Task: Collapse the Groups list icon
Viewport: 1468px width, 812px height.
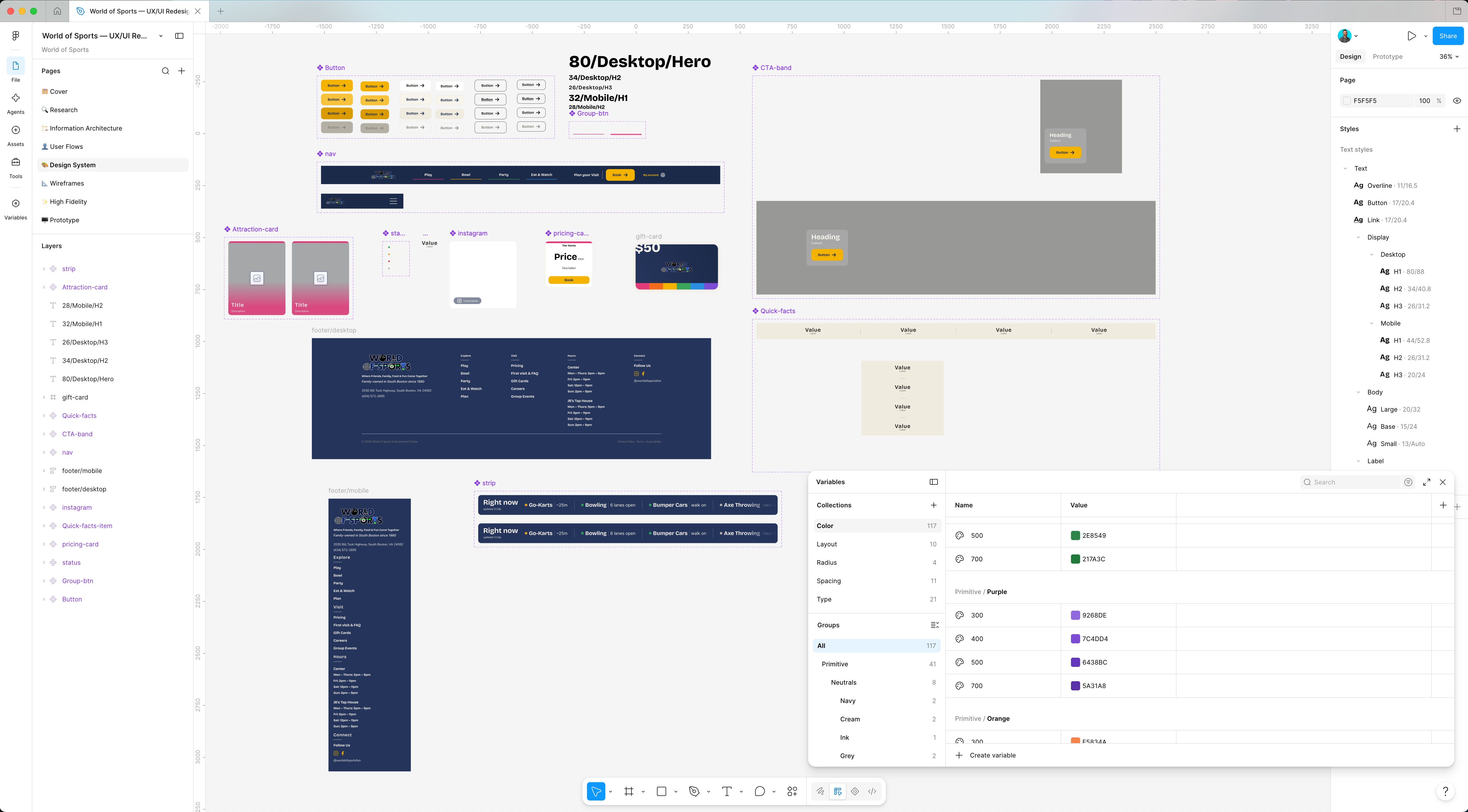Action: [x=934, y=625]
